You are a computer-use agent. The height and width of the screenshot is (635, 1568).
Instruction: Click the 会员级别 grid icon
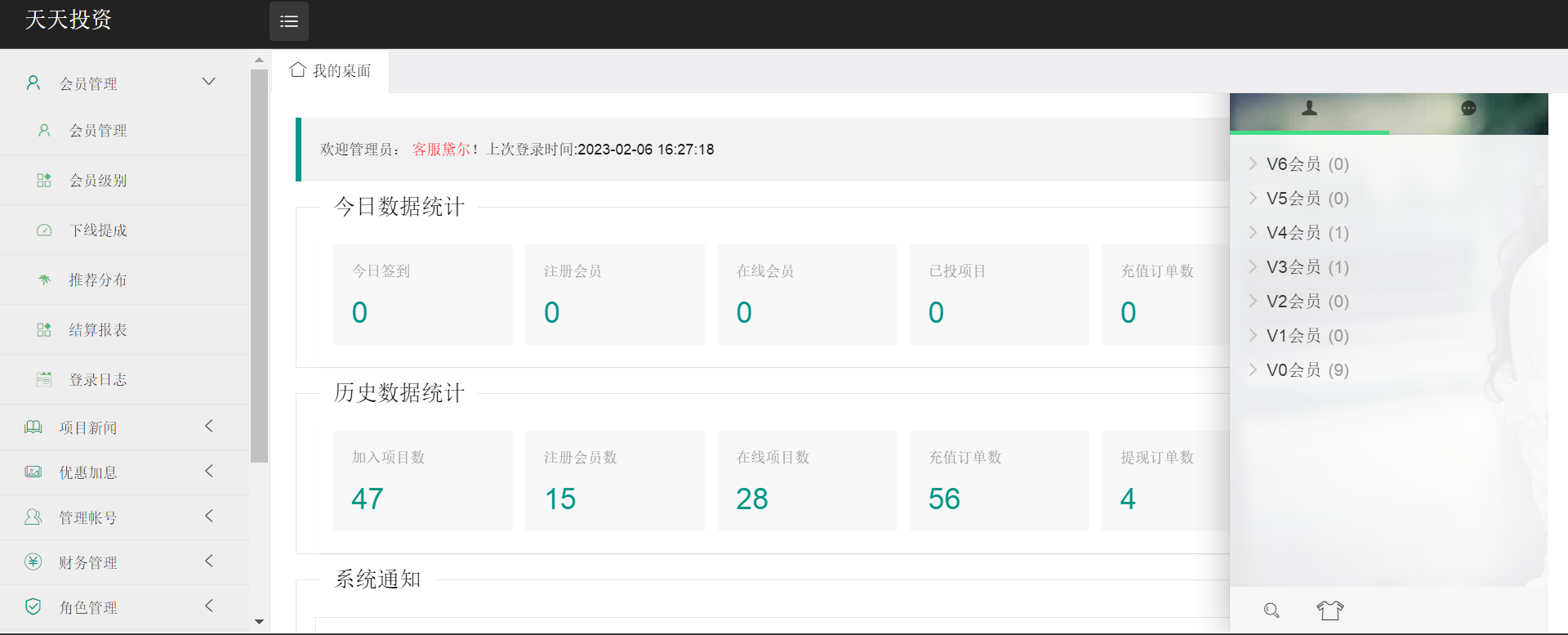click(x=44, y=180)
